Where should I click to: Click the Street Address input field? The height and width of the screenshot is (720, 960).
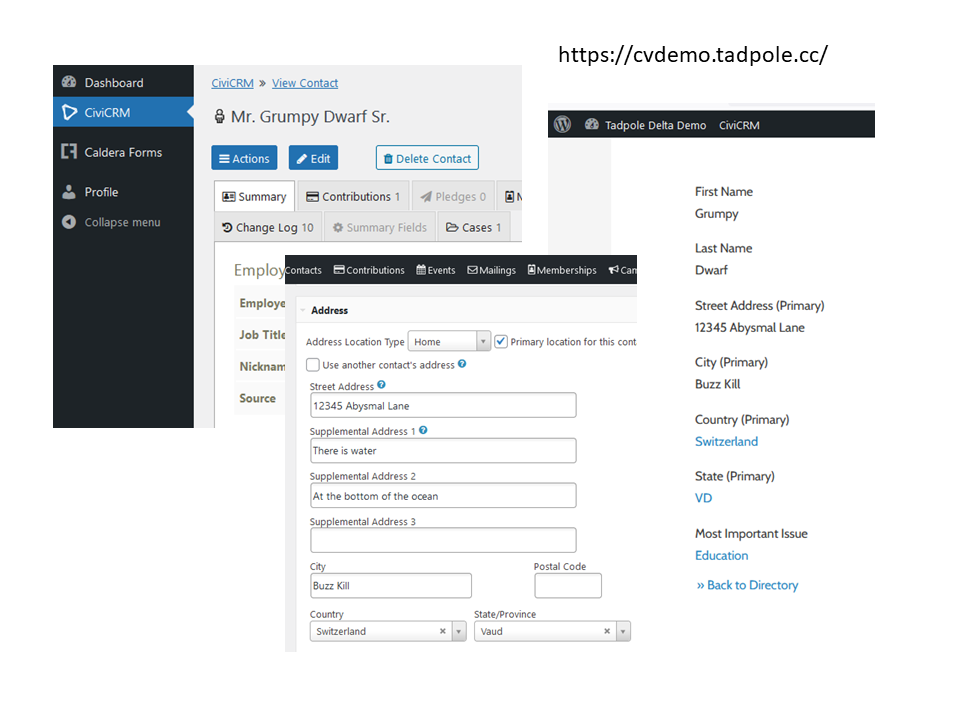click(x=443, y=405)
